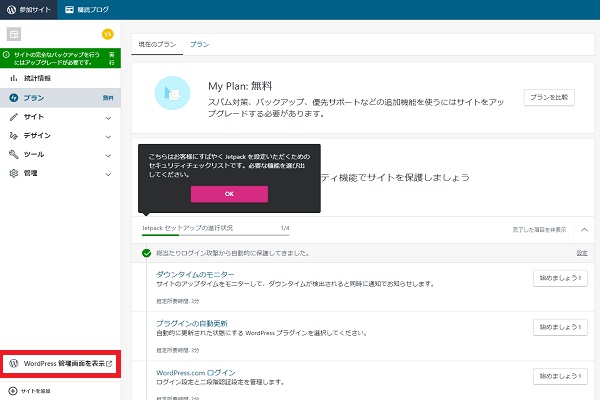
Task: Click the plus circle icon beside サイトを追加
Action: (x=13, y=391)
